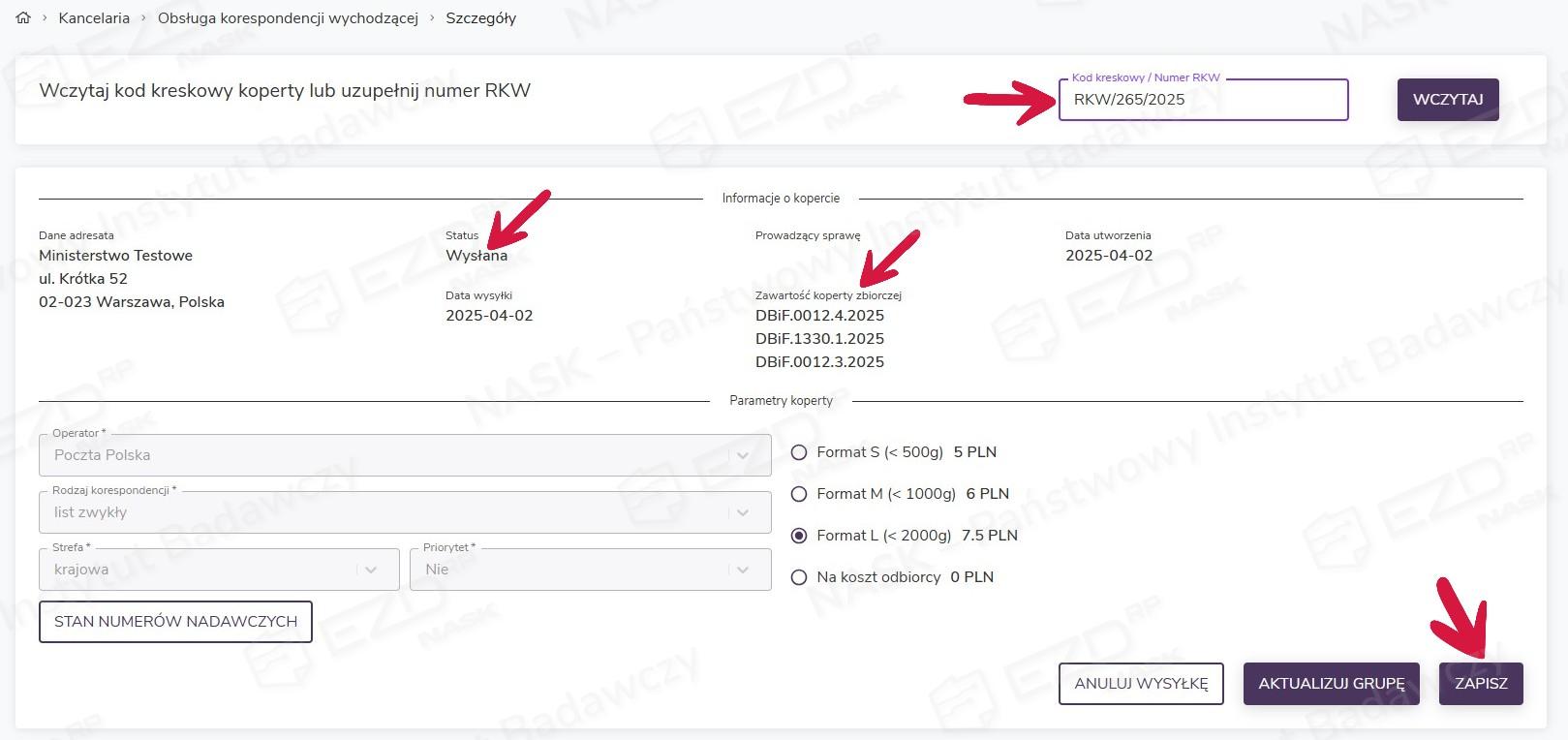The image size is (1568, 740).
Task: Select Format S radio option
Action: click(799, 452)
